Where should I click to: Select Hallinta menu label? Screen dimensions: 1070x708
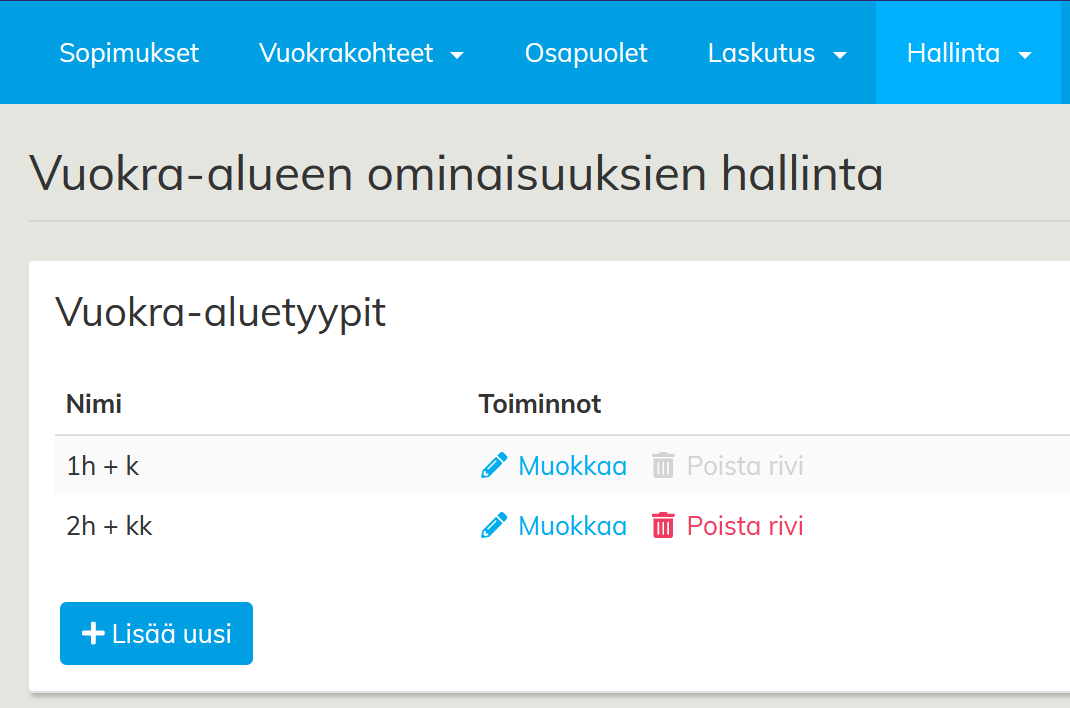point(953,53)
